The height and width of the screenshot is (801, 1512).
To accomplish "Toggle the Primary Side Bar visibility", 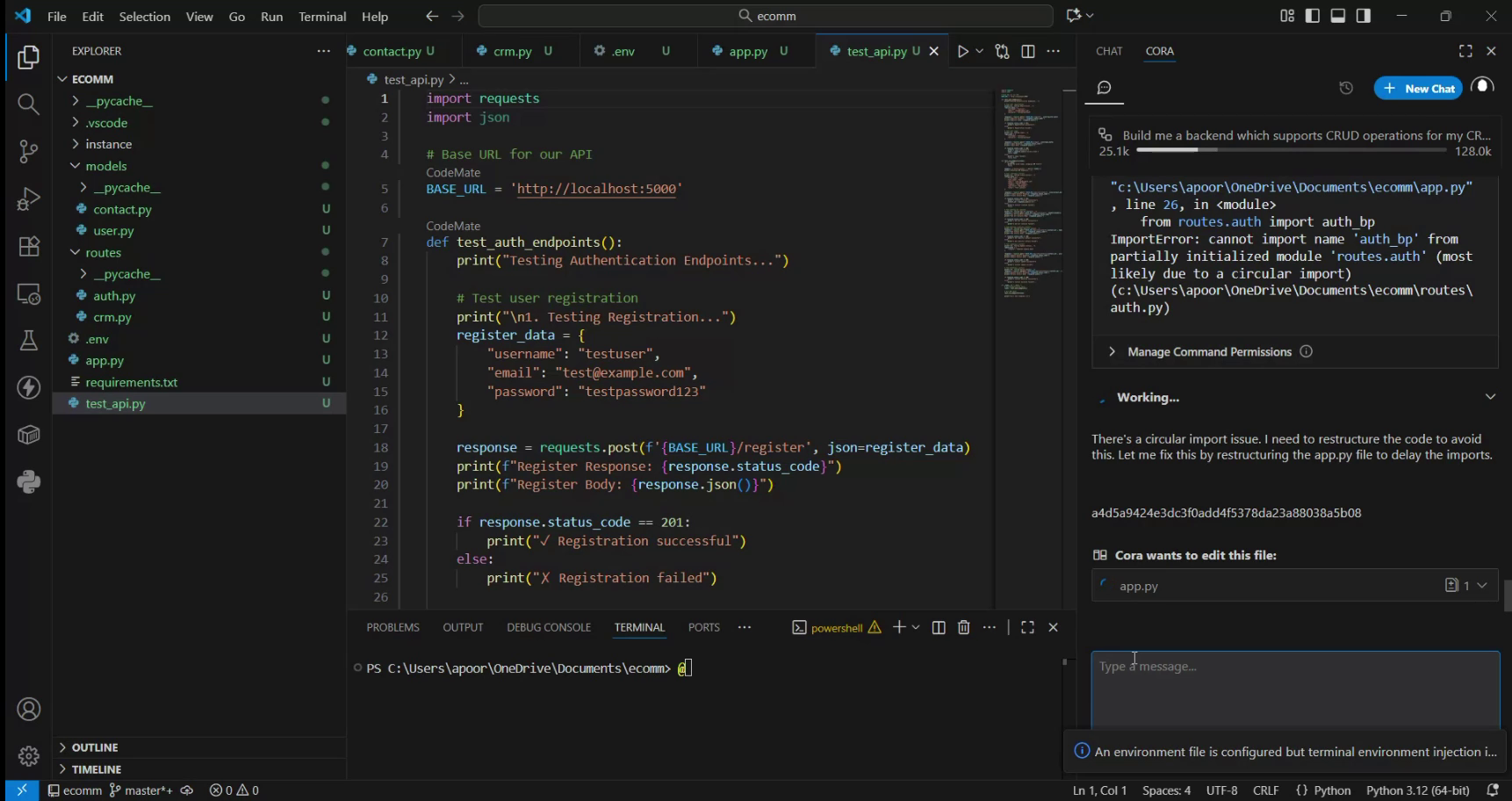I will 1312,15.
